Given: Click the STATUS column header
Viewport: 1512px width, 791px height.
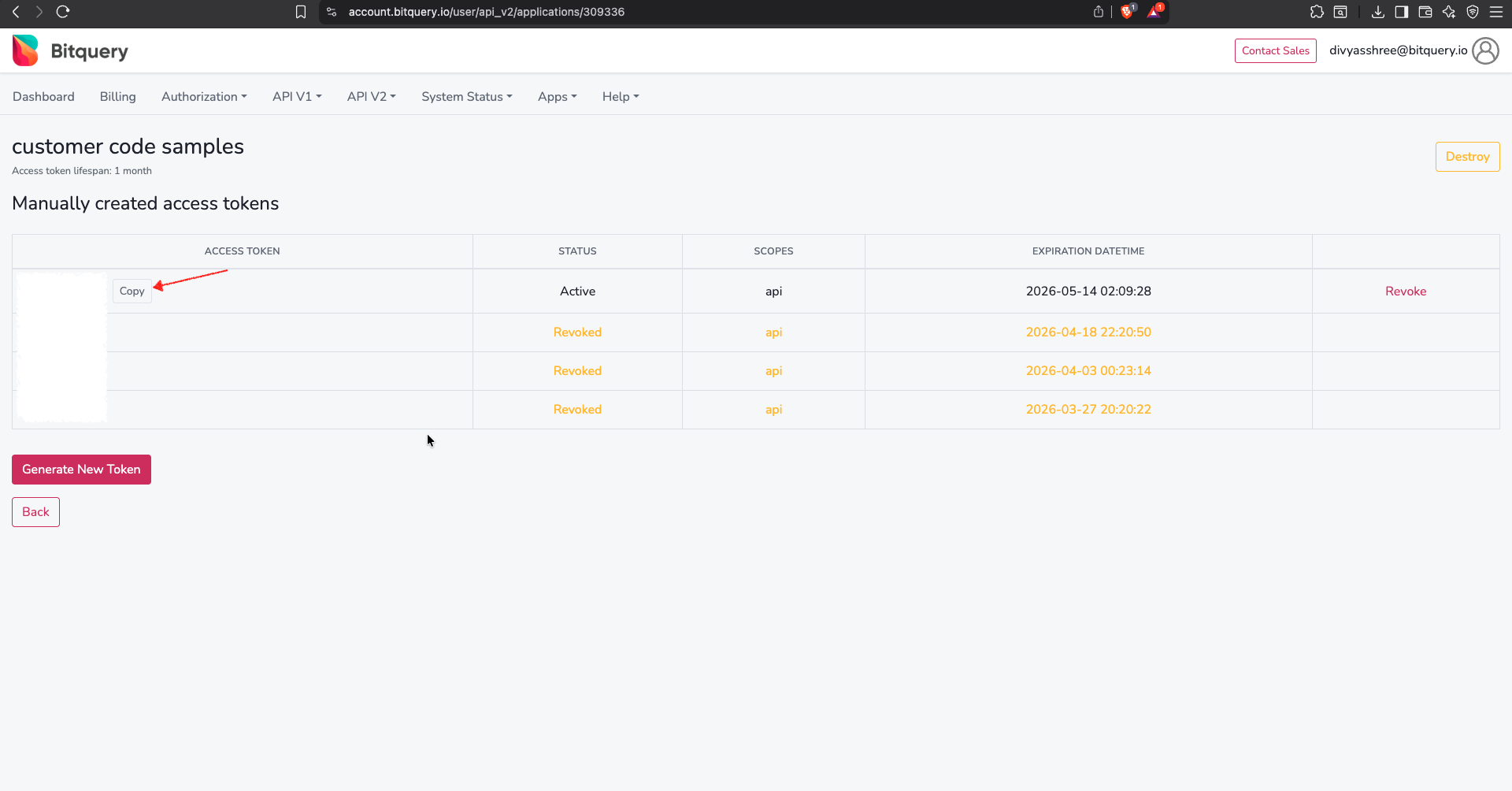Looking at the screenshot, I should click(577, 251).
